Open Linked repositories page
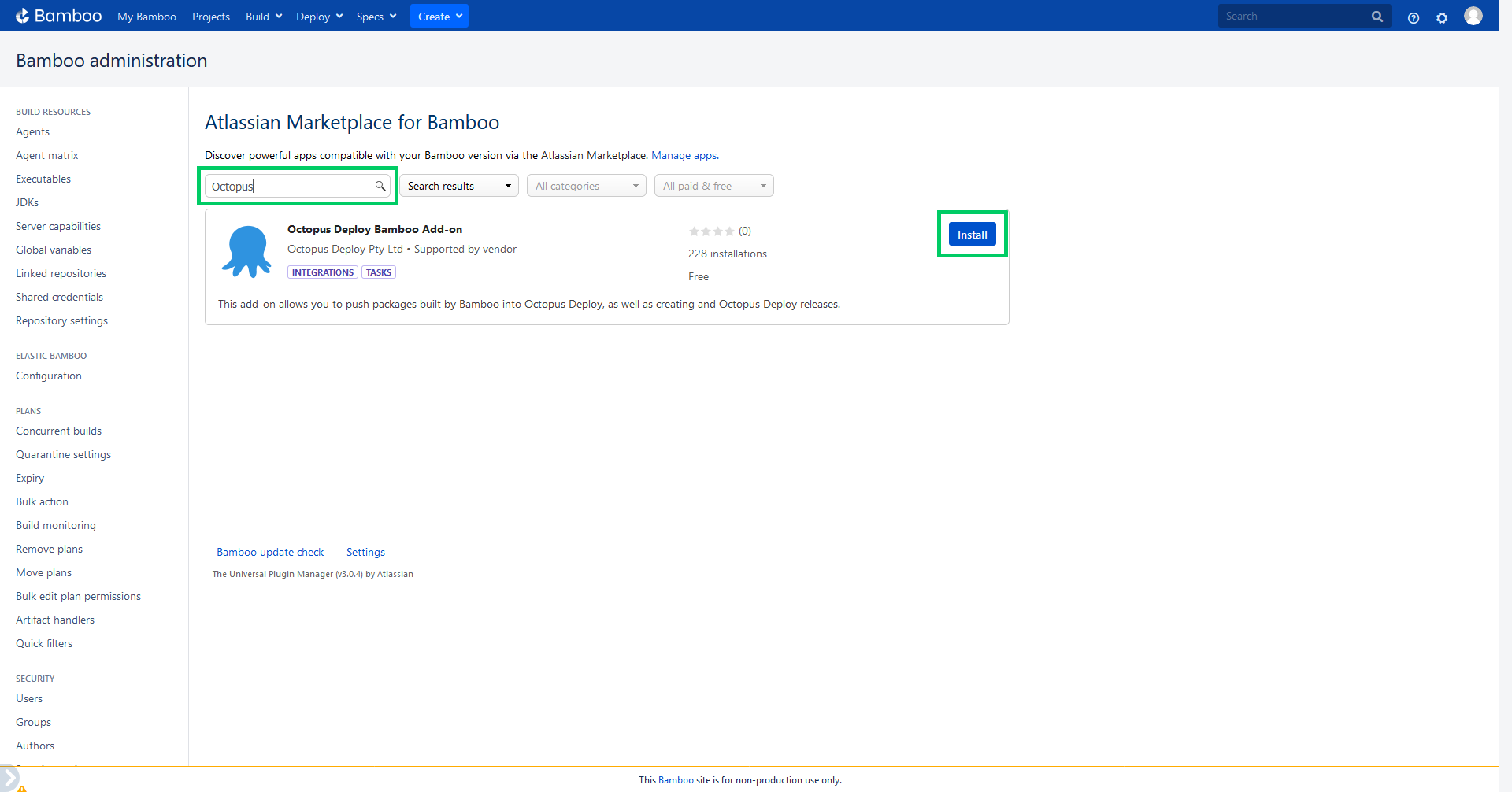This screenshot has width=1512, height=792. tap(61, 273)
